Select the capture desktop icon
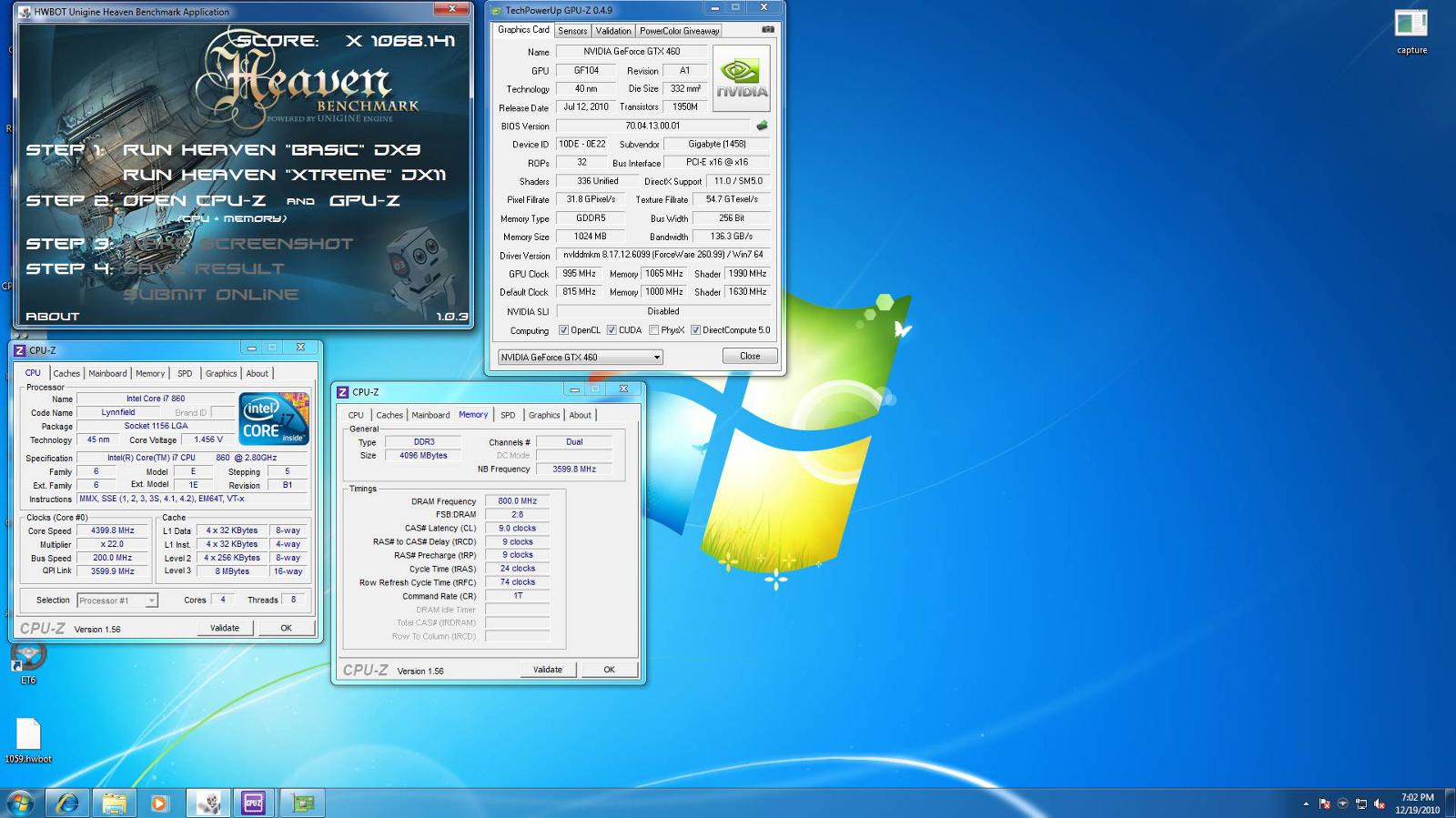 (1411, 30)
